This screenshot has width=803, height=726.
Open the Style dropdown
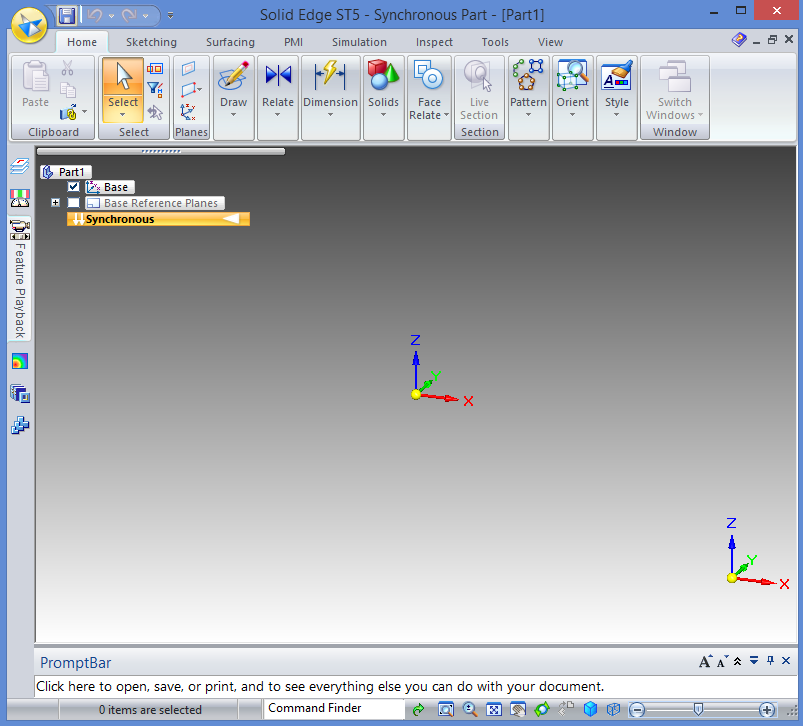617,115
